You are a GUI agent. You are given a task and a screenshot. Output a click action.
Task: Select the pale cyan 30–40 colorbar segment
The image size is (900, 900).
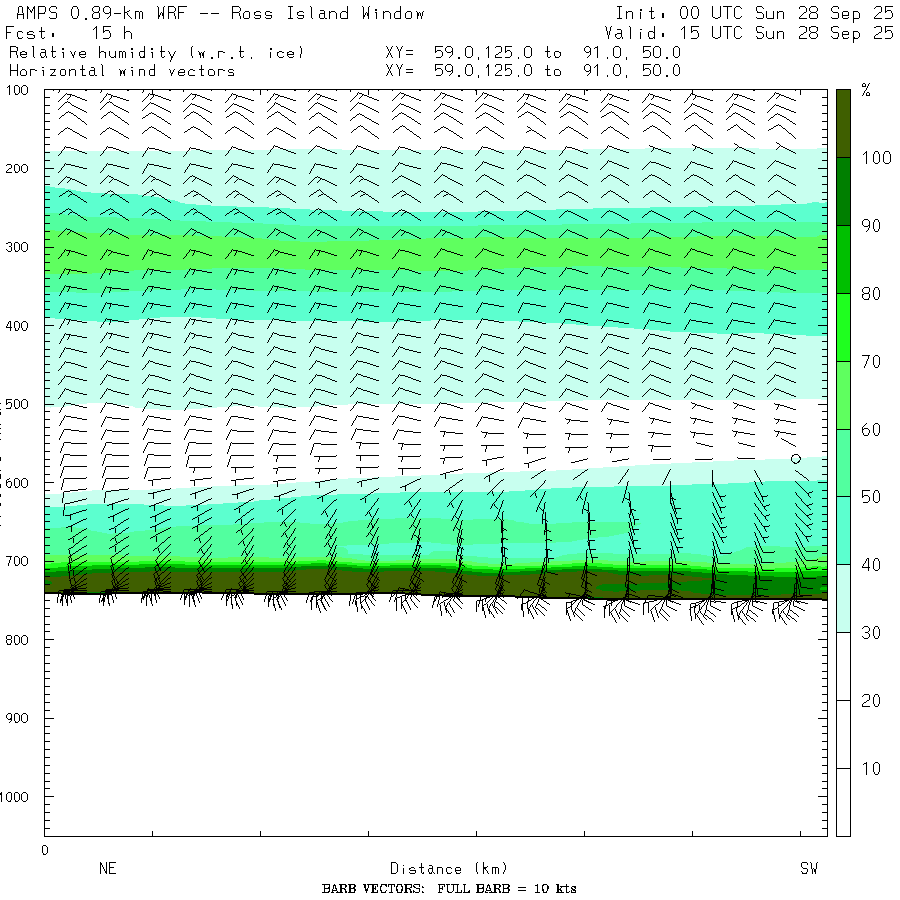pos(843,598)
